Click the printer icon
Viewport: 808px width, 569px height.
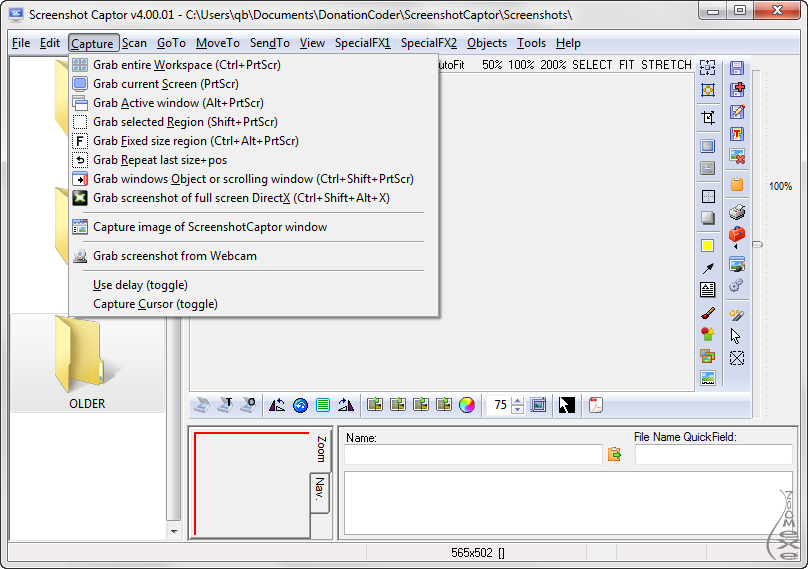(737, 212)
